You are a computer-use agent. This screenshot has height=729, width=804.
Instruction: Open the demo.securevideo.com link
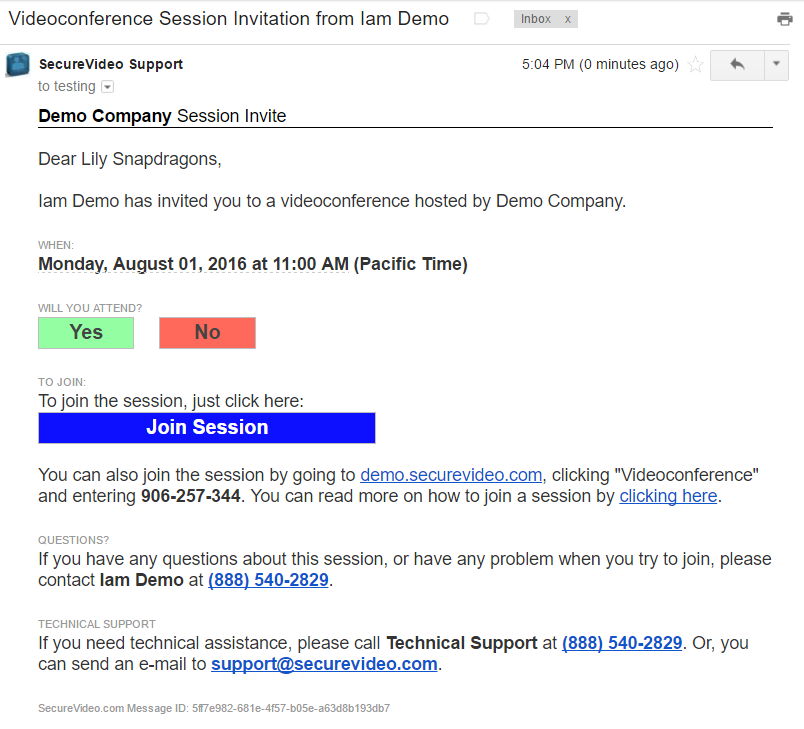(451, 475)
